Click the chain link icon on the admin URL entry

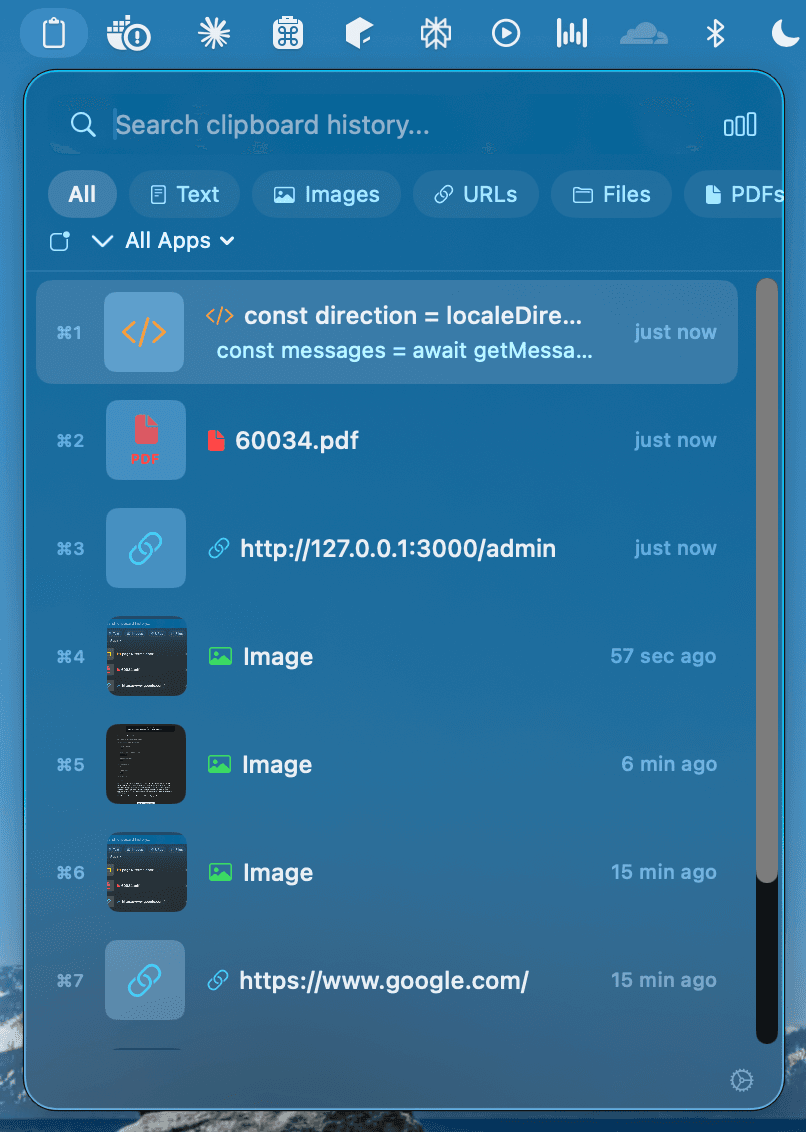point(145,548)
